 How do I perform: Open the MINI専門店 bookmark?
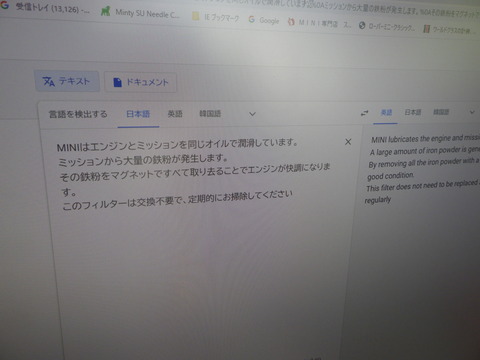click(319, 23)
